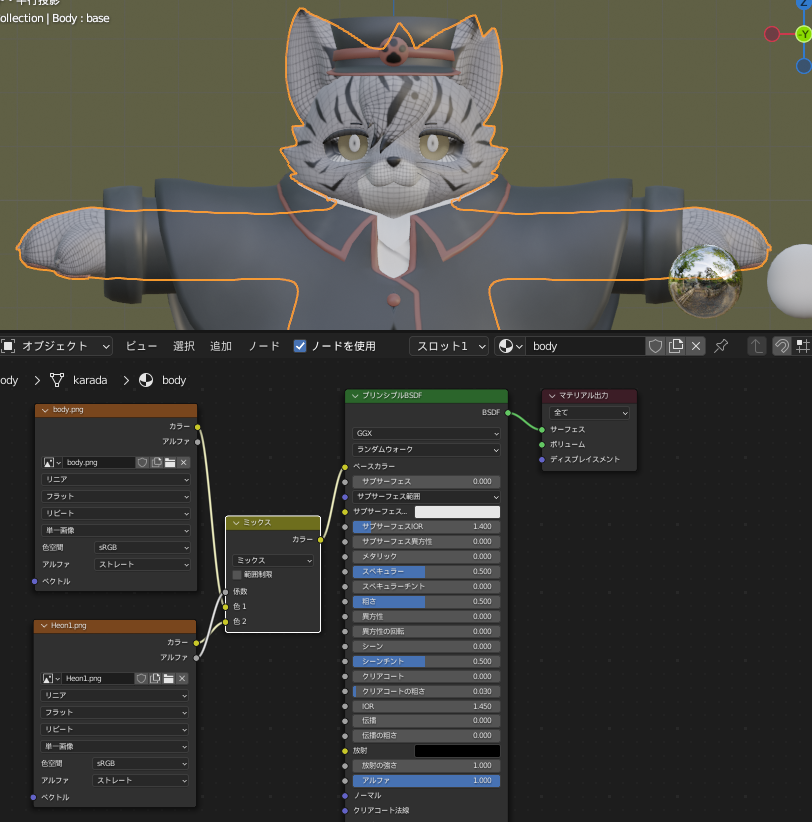Image resolution: width=812 pixels, height=822 pixels.
Task: Open the 追加 menu
Action: (x=221, y=346)
